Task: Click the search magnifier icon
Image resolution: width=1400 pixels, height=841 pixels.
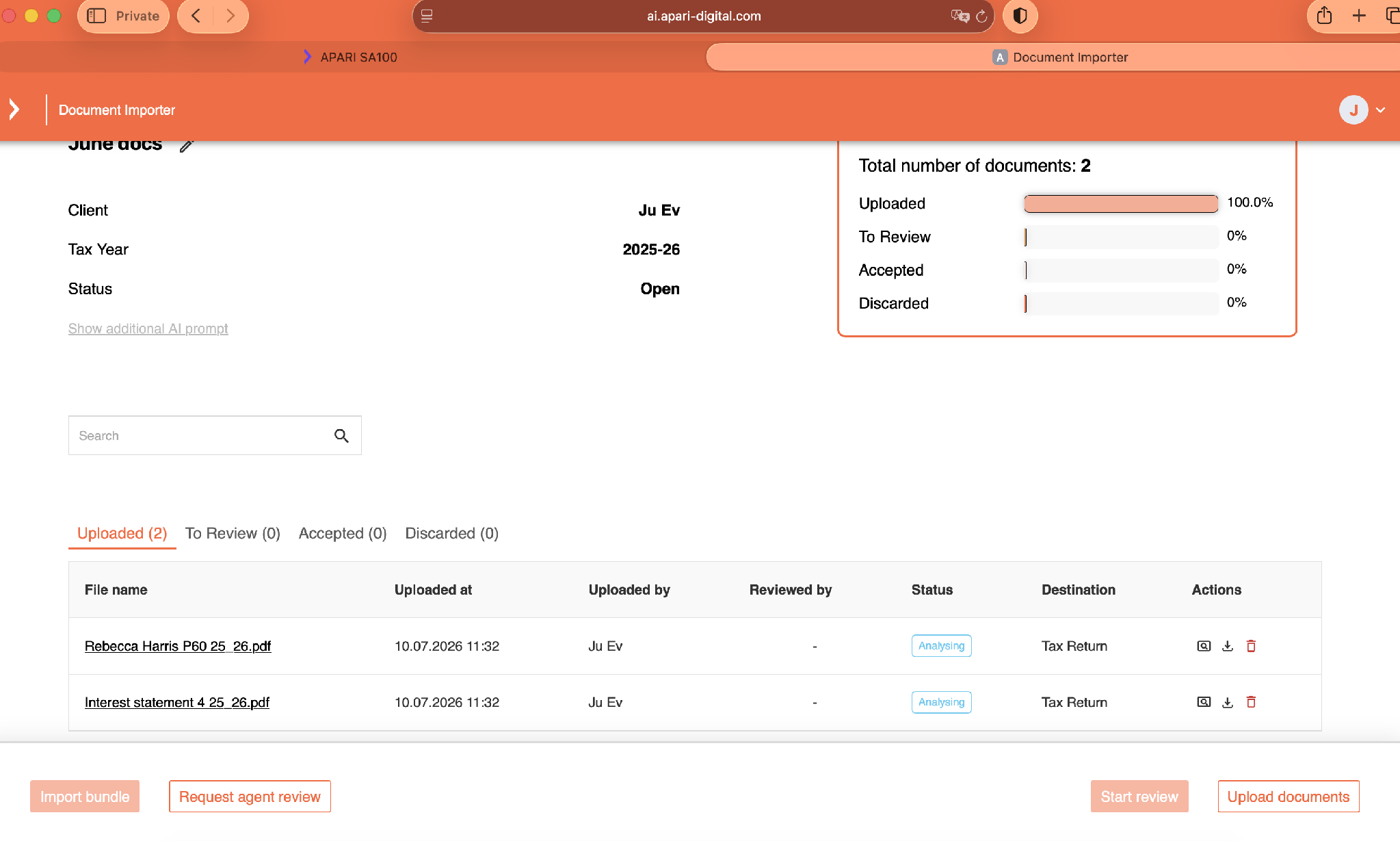Action: coord(341,436)
